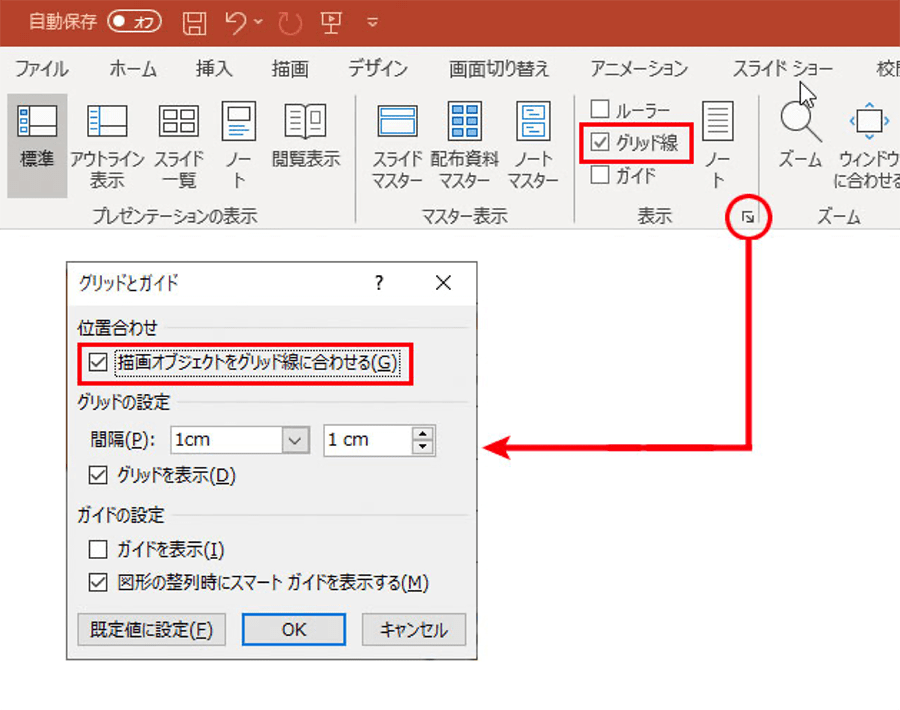Open スライド マスター view
This screenshot has width=900, height=710.
tap(397, 146)
